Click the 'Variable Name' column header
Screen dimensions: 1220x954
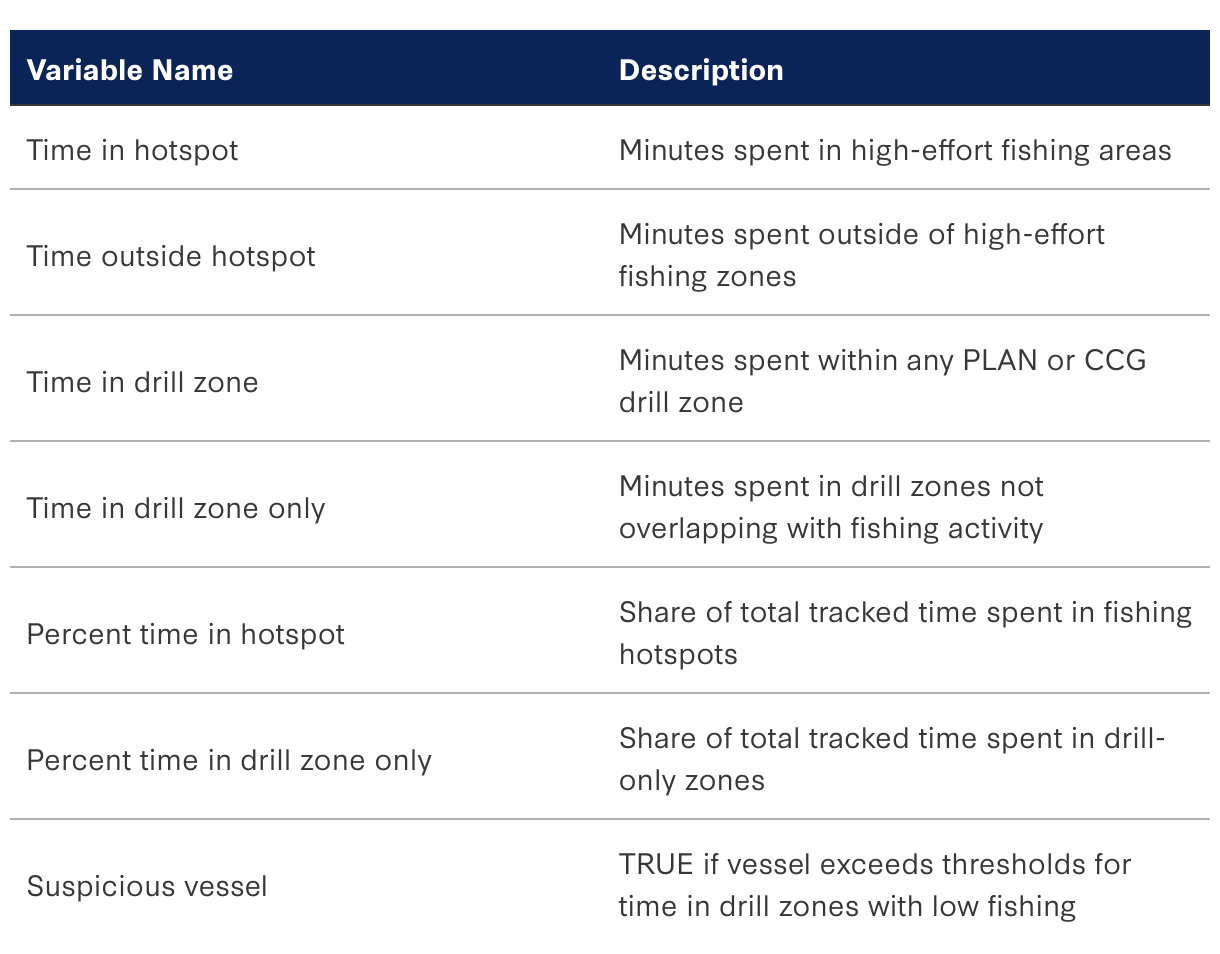tap(130, 70)
